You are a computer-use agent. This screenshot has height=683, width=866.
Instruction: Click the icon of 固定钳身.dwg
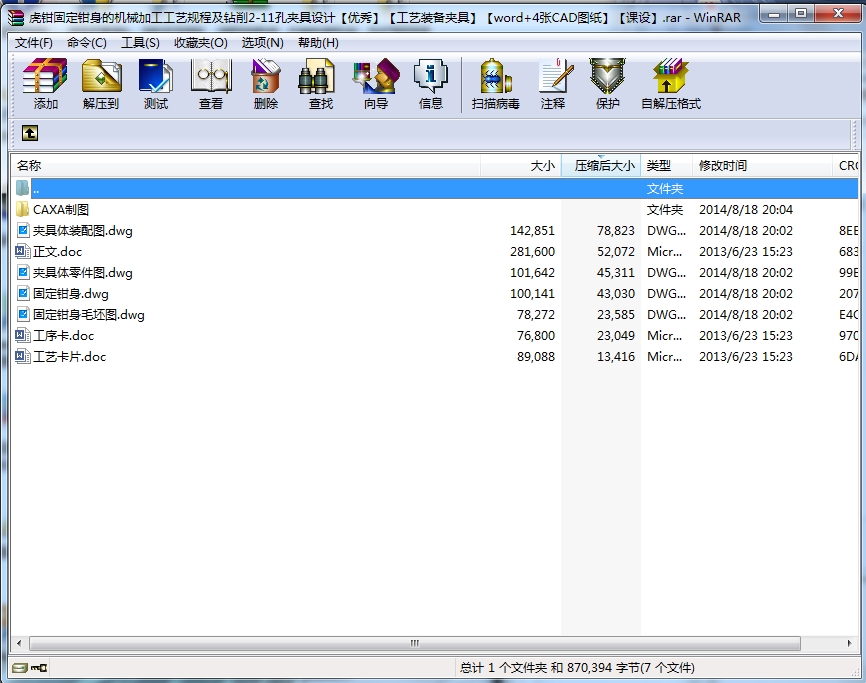click(22, 293)
